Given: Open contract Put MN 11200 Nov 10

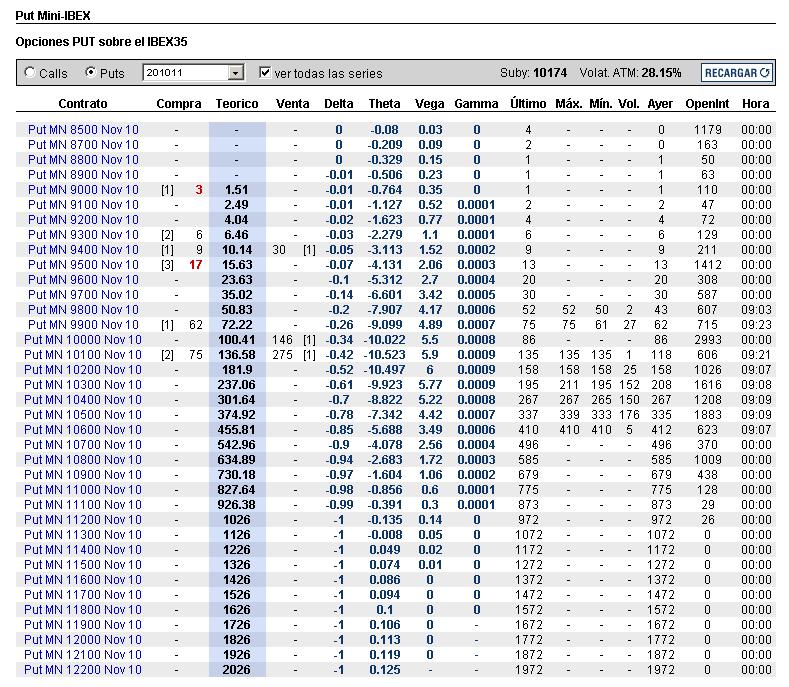Looking at the screenshot, I should click(83, 520).
